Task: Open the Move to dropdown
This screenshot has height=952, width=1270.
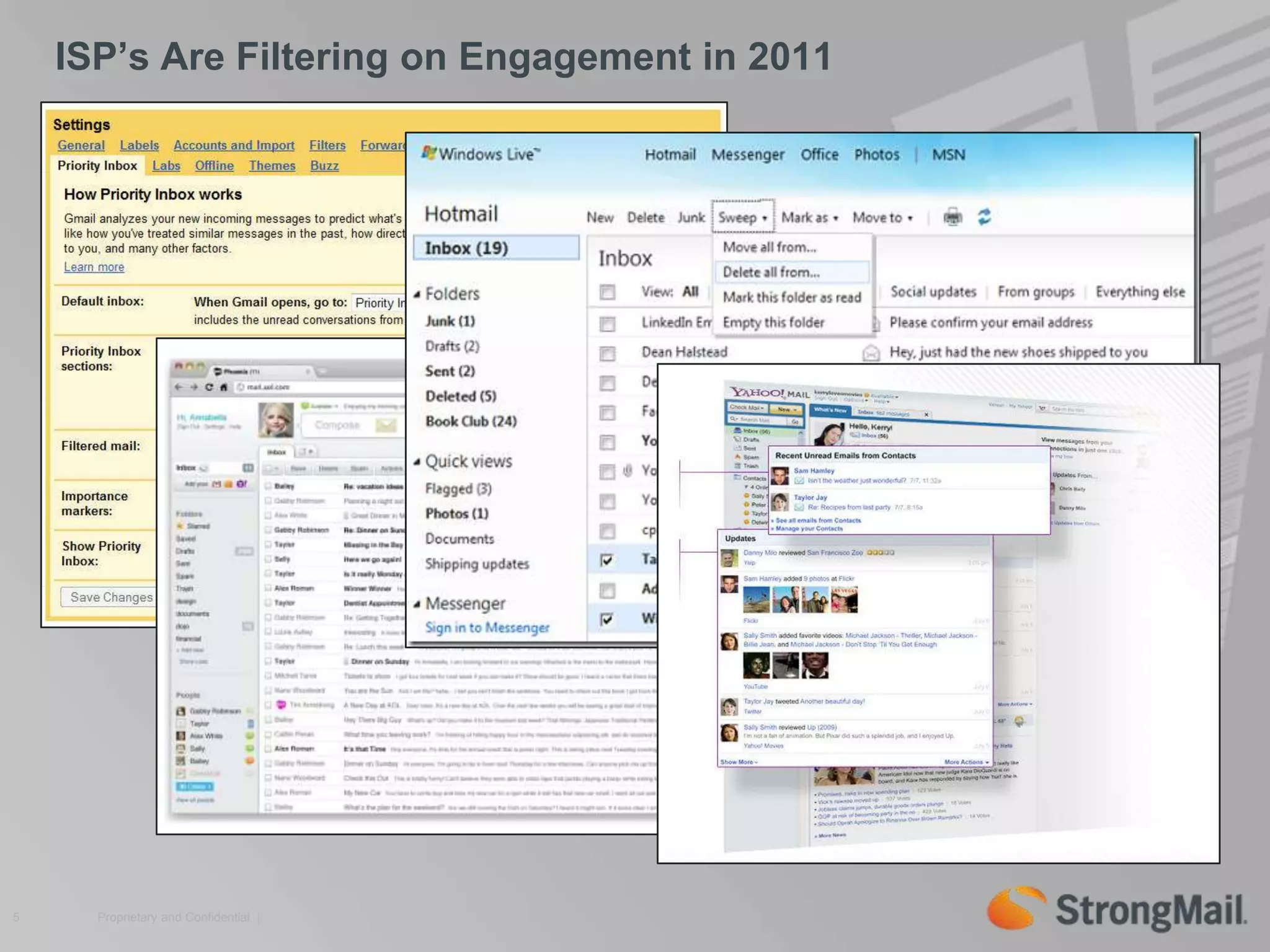Action: point(882,218)
